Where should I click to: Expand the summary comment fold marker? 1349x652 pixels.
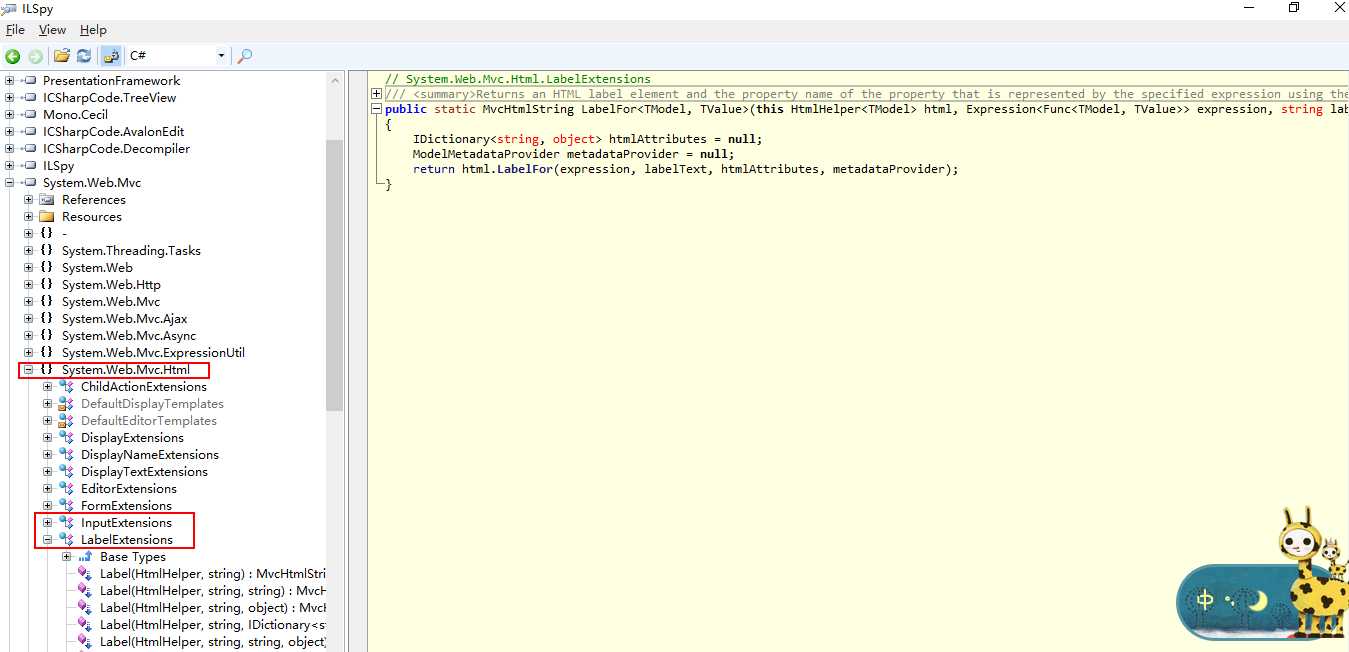tap(376, 94)
